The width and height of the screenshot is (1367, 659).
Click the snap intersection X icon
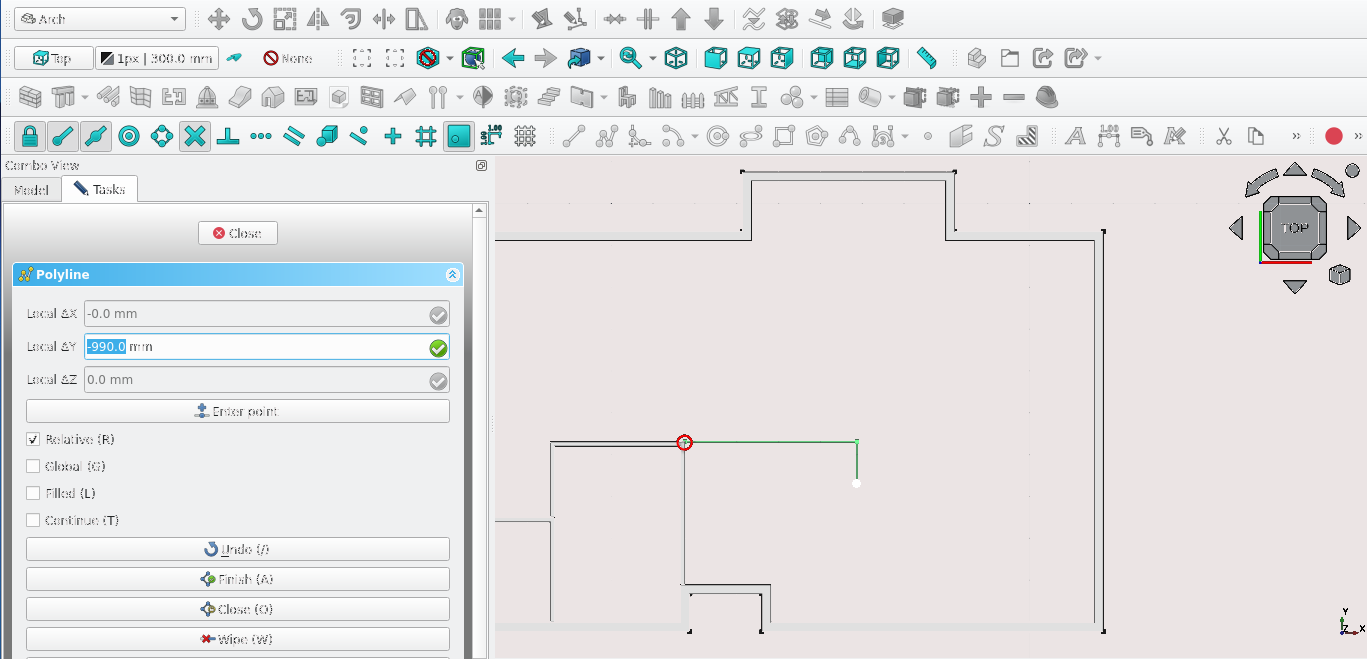[195, 136]
